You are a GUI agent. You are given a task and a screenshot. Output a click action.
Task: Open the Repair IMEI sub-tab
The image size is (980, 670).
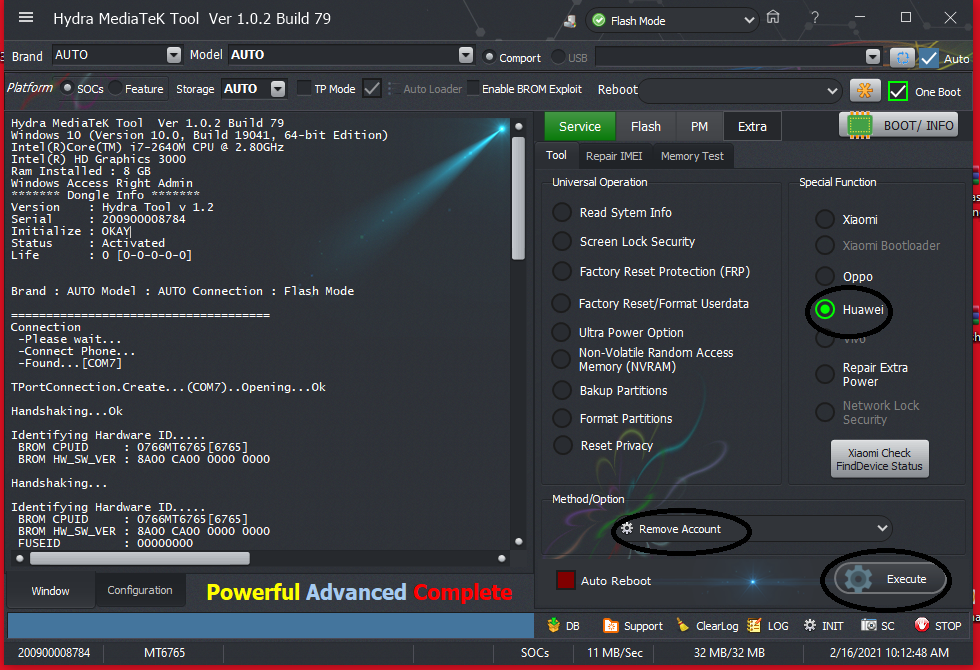pyautogui.click(x=614, y=156)
